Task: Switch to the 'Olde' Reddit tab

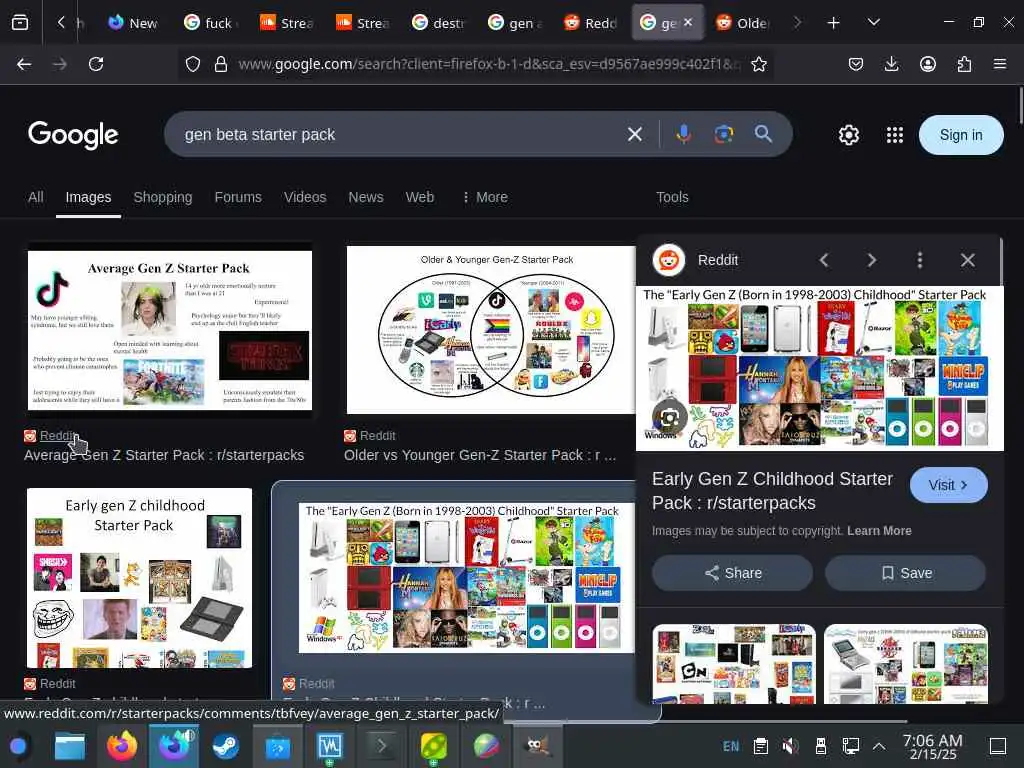Action: 743,23
